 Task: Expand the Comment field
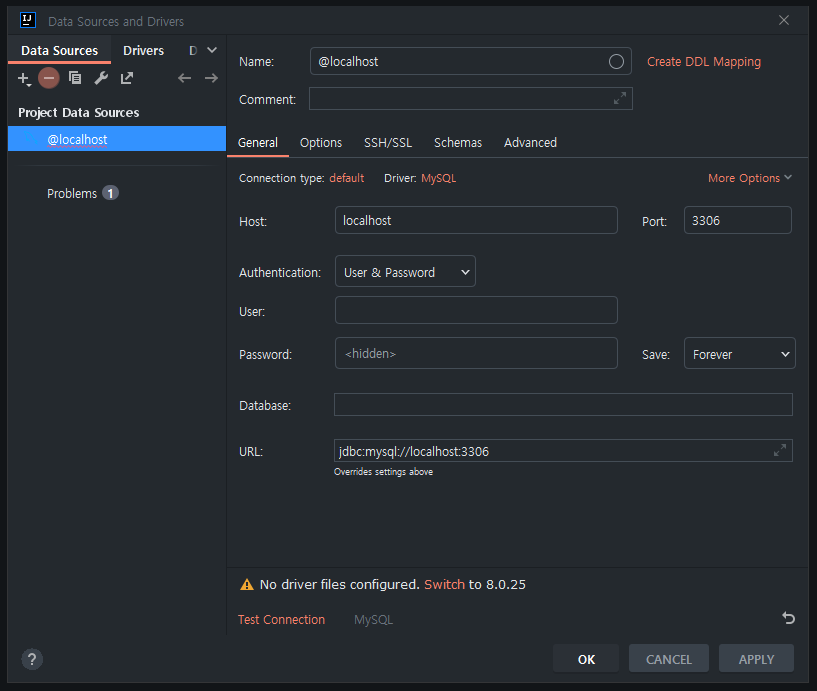pyautogui.click(x=620, y=98)
